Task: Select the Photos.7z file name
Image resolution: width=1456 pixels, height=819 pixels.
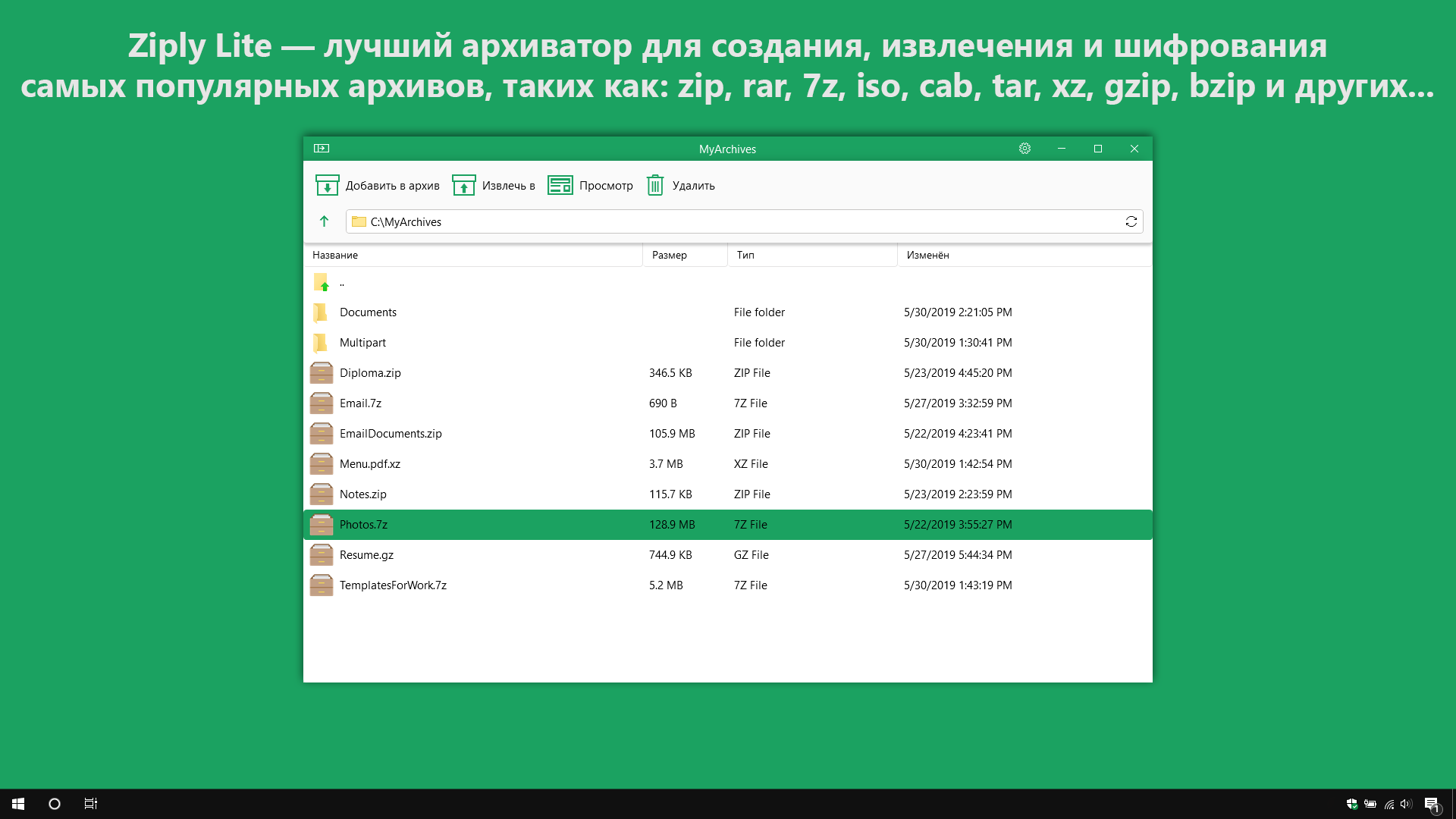Action: [363, 525]
